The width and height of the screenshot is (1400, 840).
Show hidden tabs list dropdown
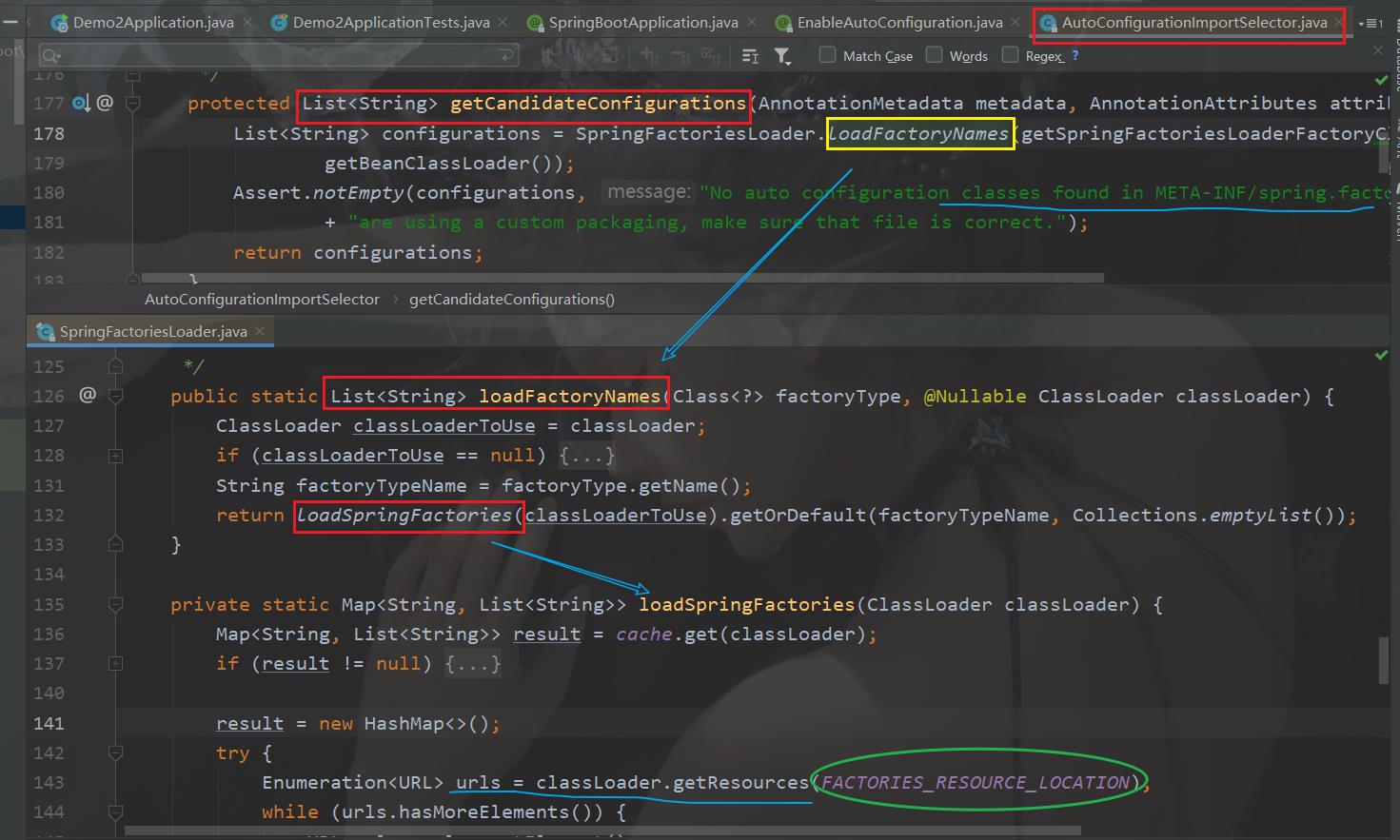click(x=1371, y=23)
